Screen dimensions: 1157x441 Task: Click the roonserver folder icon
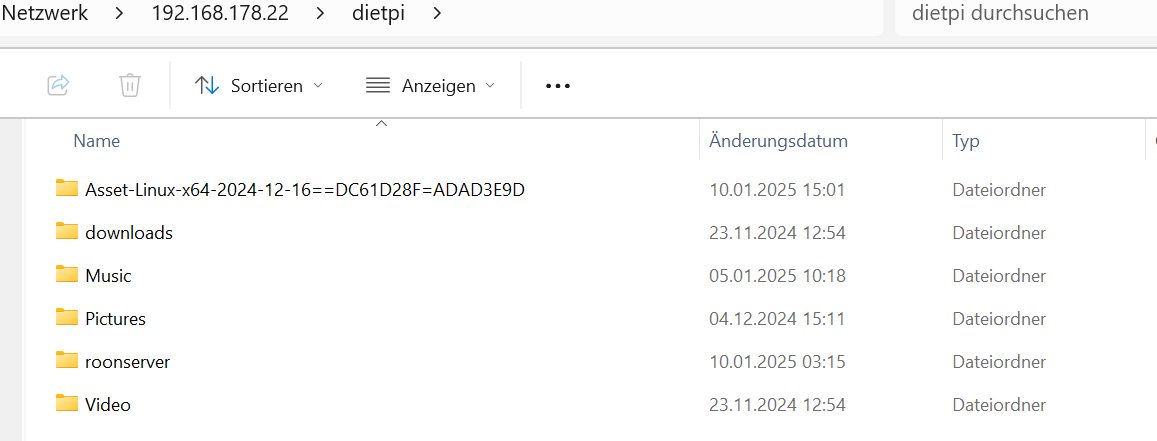(67, 361)
